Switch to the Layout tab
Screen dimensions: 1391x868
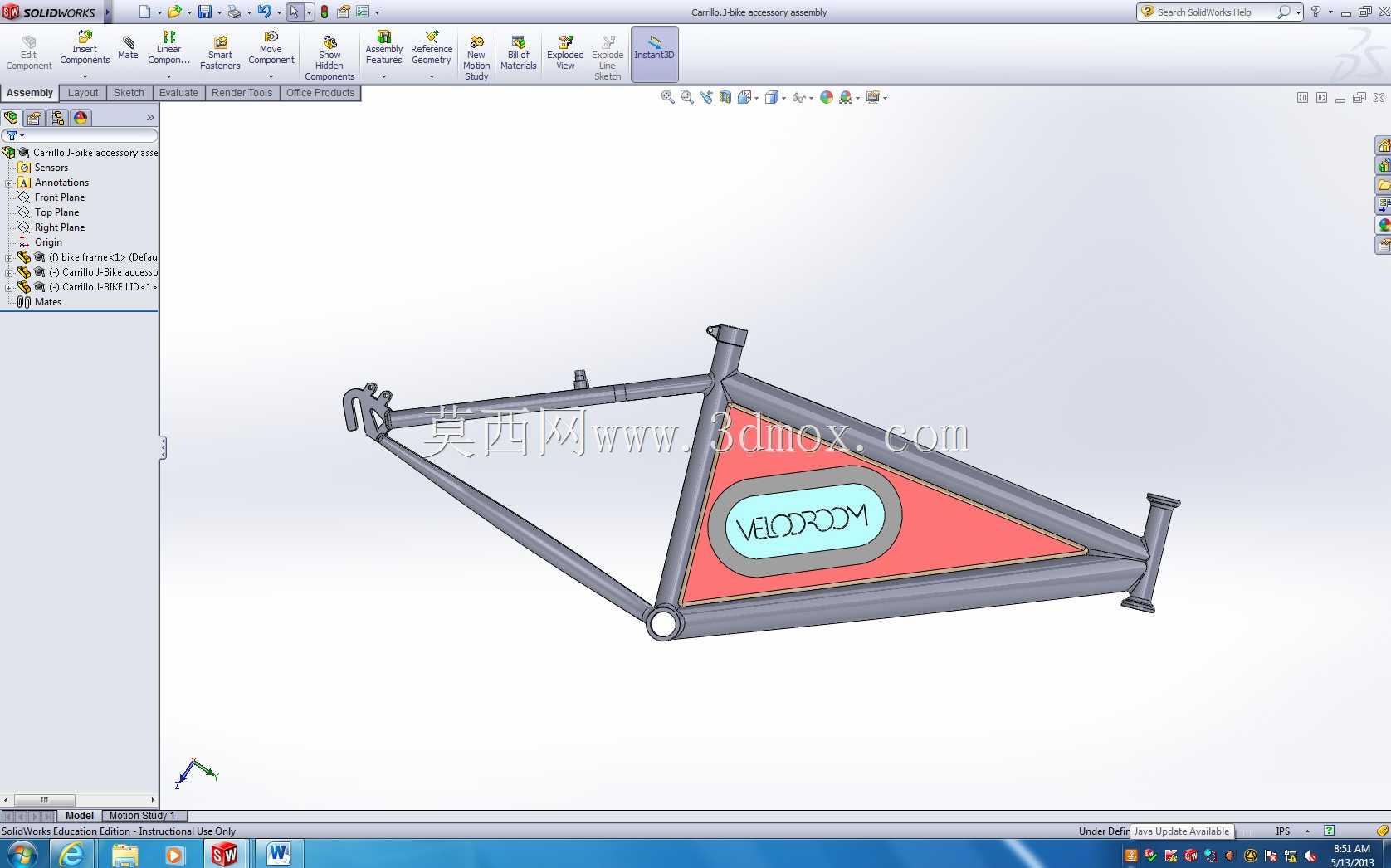tap(83, 93)
